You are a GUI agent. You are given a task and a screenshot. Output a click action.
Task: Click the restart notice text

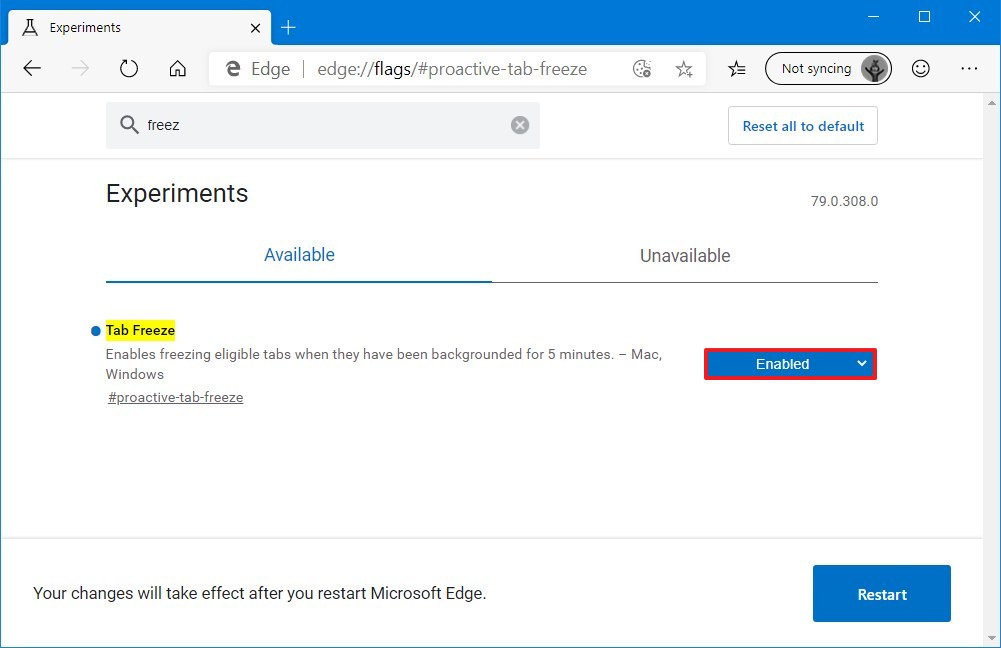260,593
